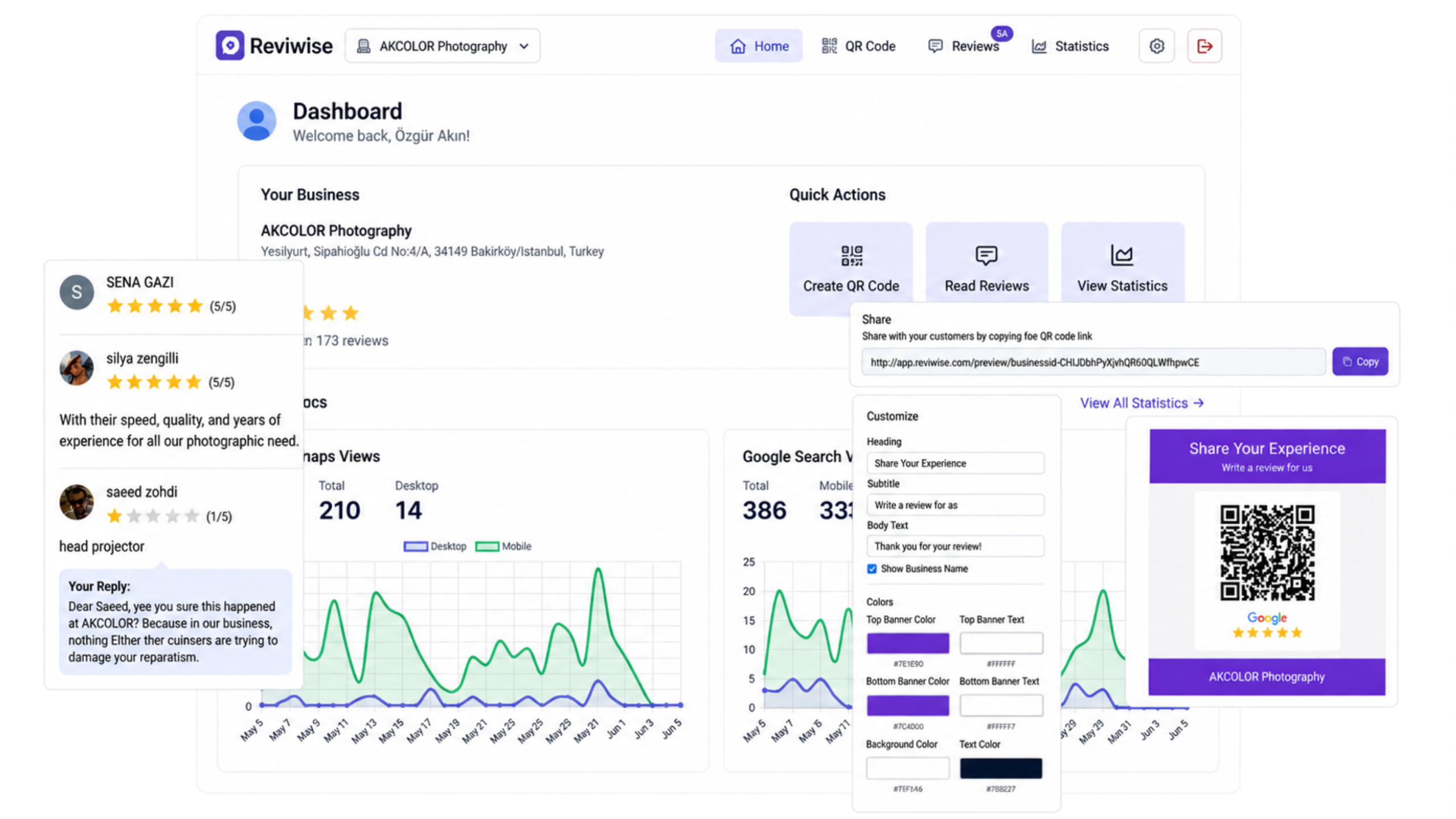
Task: Pick the Background Color swatch
Action: pyautogui.click(x=908, y=768)
